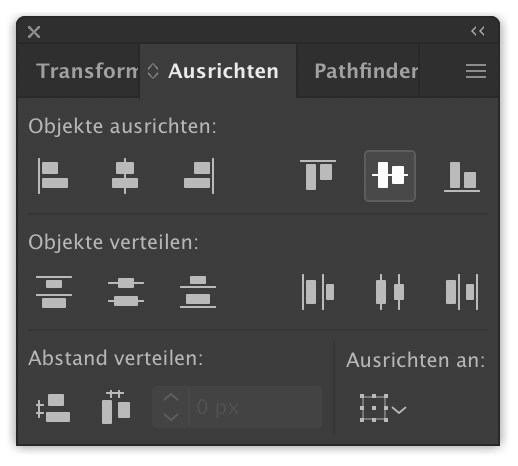
Task: Distribute objects by horizontal centers
Action: [390, 292]
